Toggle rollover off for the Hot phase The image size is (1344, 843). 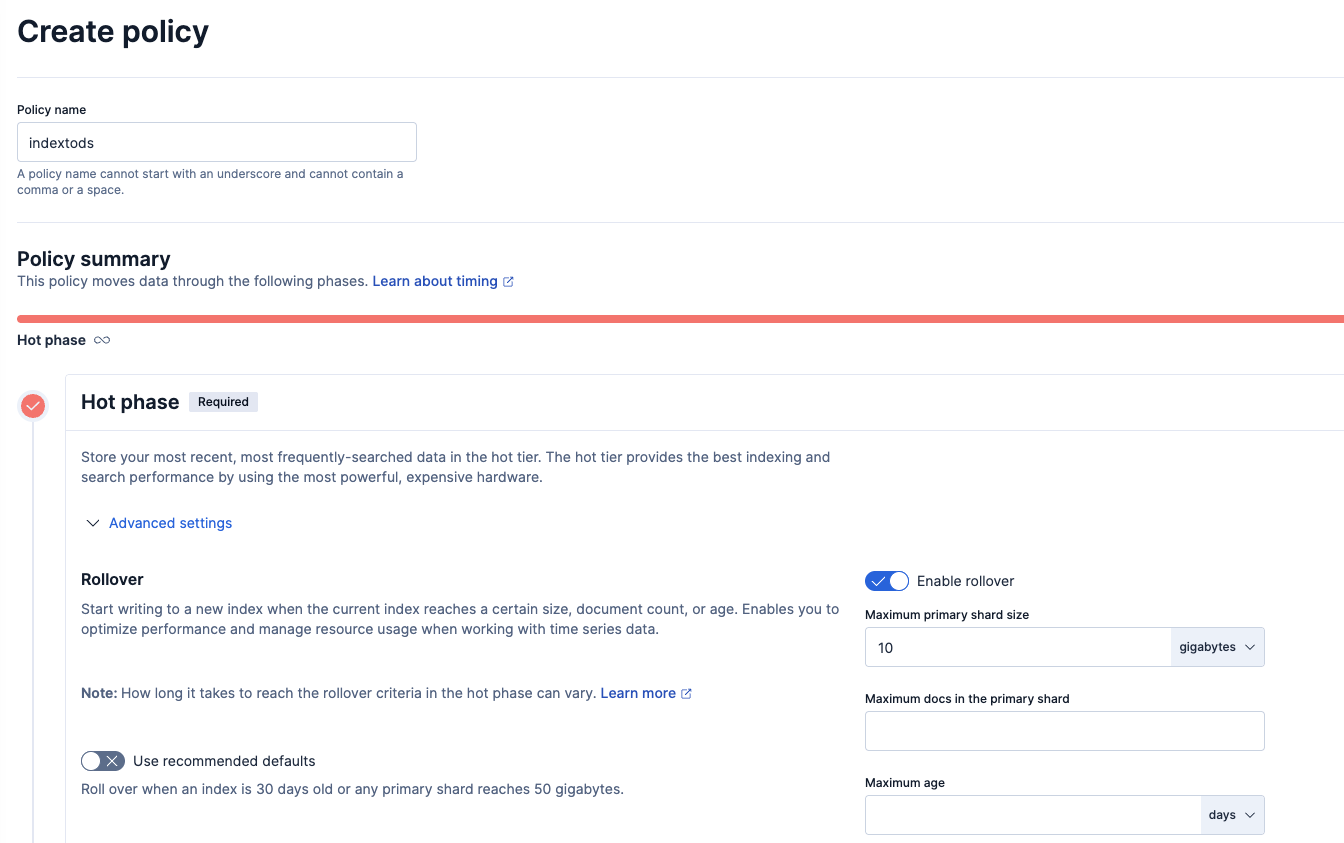coord(887,580)
